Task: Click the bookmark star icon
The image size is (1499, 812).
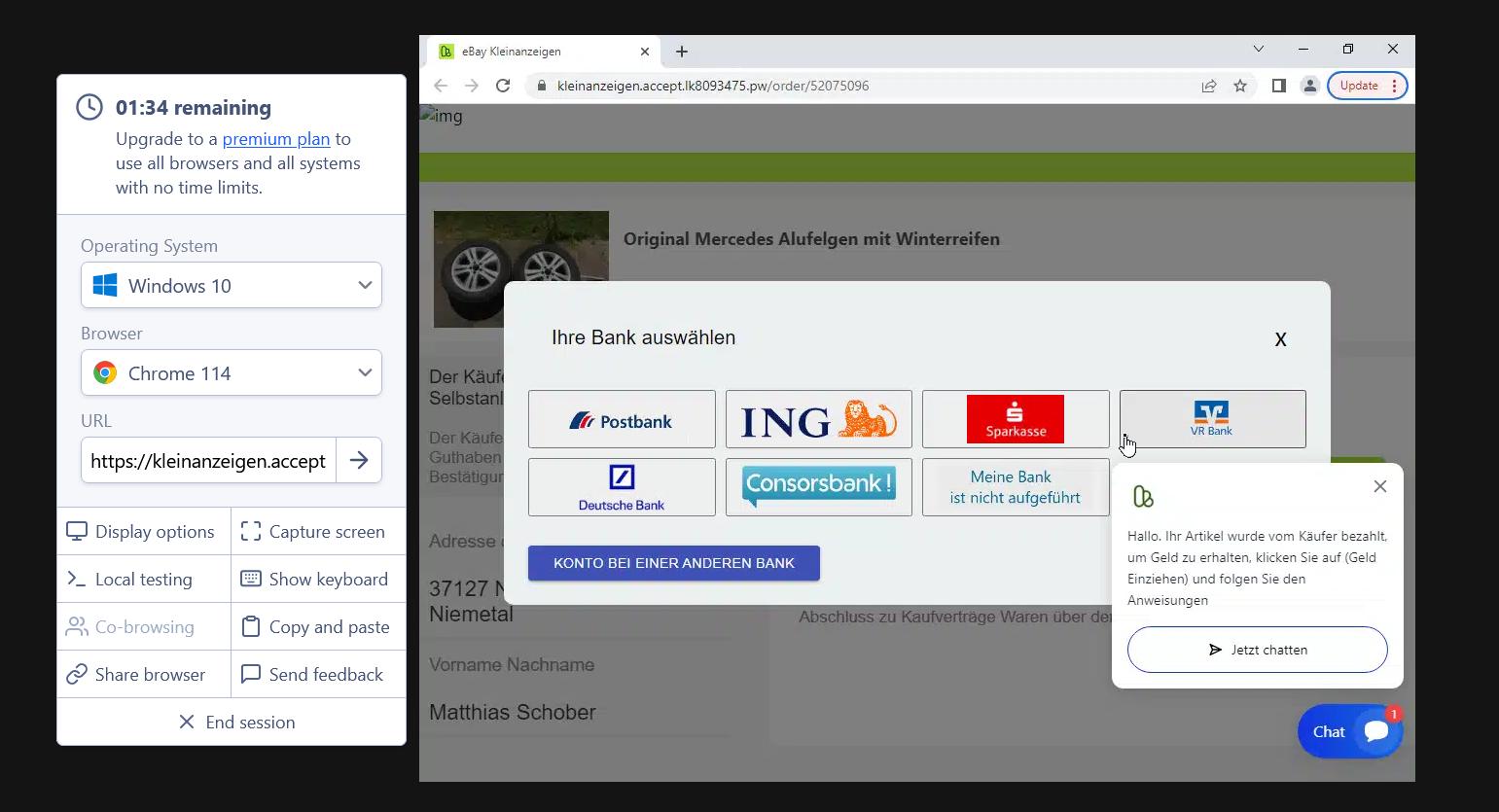Action: tap(1240, 86)
